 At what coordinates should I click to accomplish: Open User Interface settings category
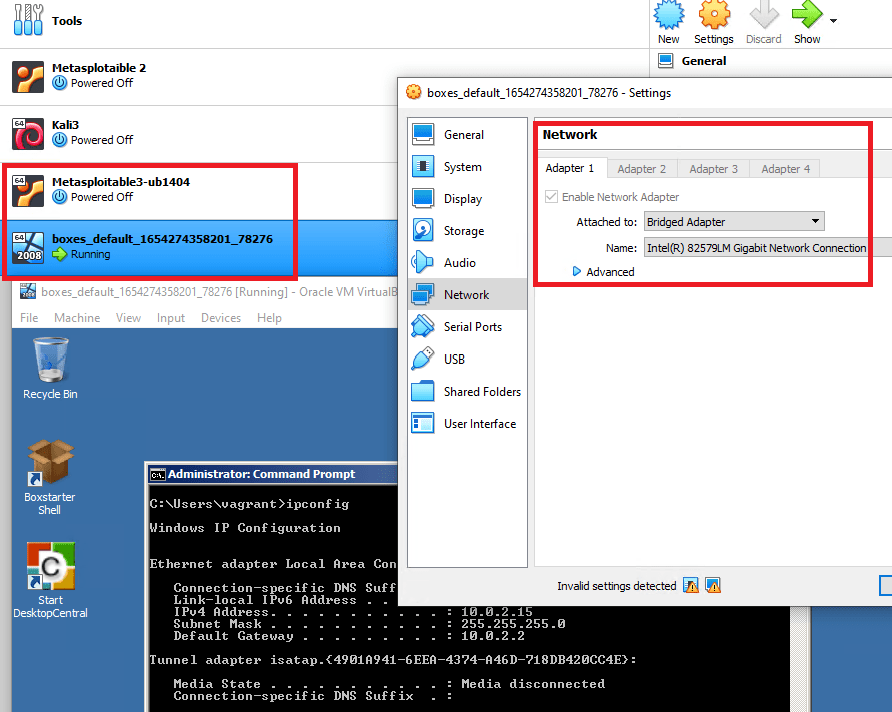(x=468, y=423)
